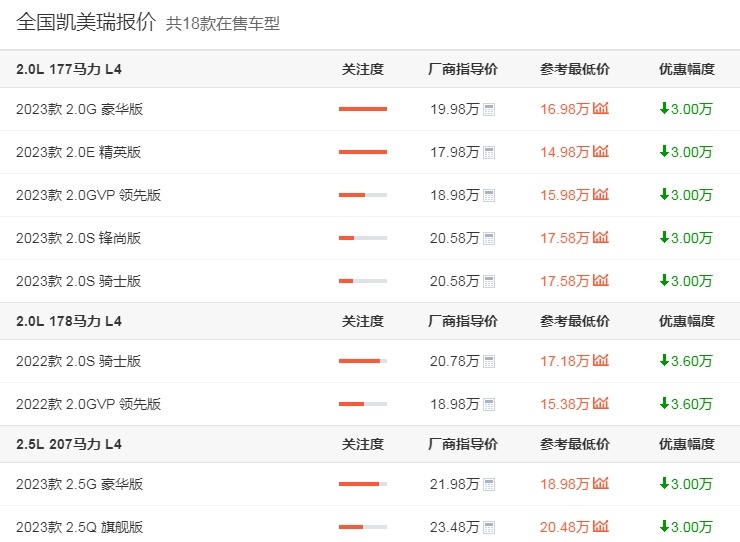Image resolution: width=740 pixels, height=542 pixels.
Task: Click calculator icon for 2023款 2.0S 骑士版
Action: point(489,281)
